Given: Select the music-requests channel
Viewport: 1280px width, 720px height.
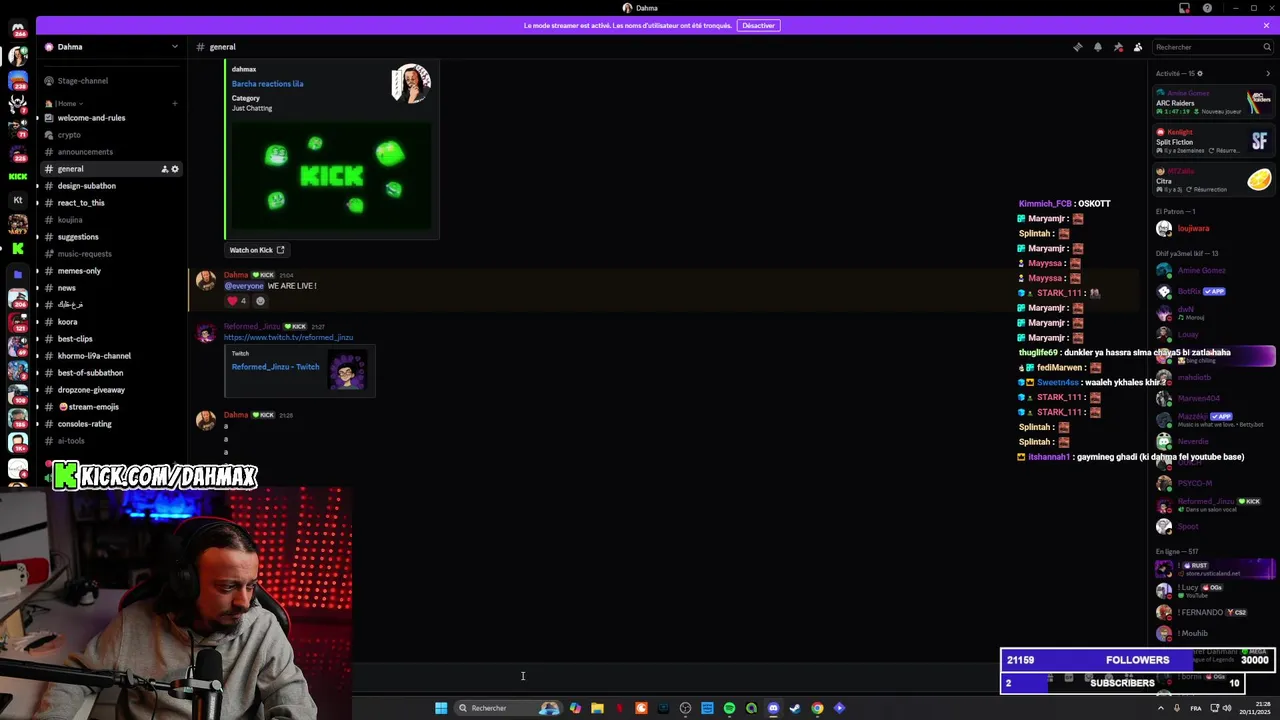Looking at the screenshot, I should [111, 254].
